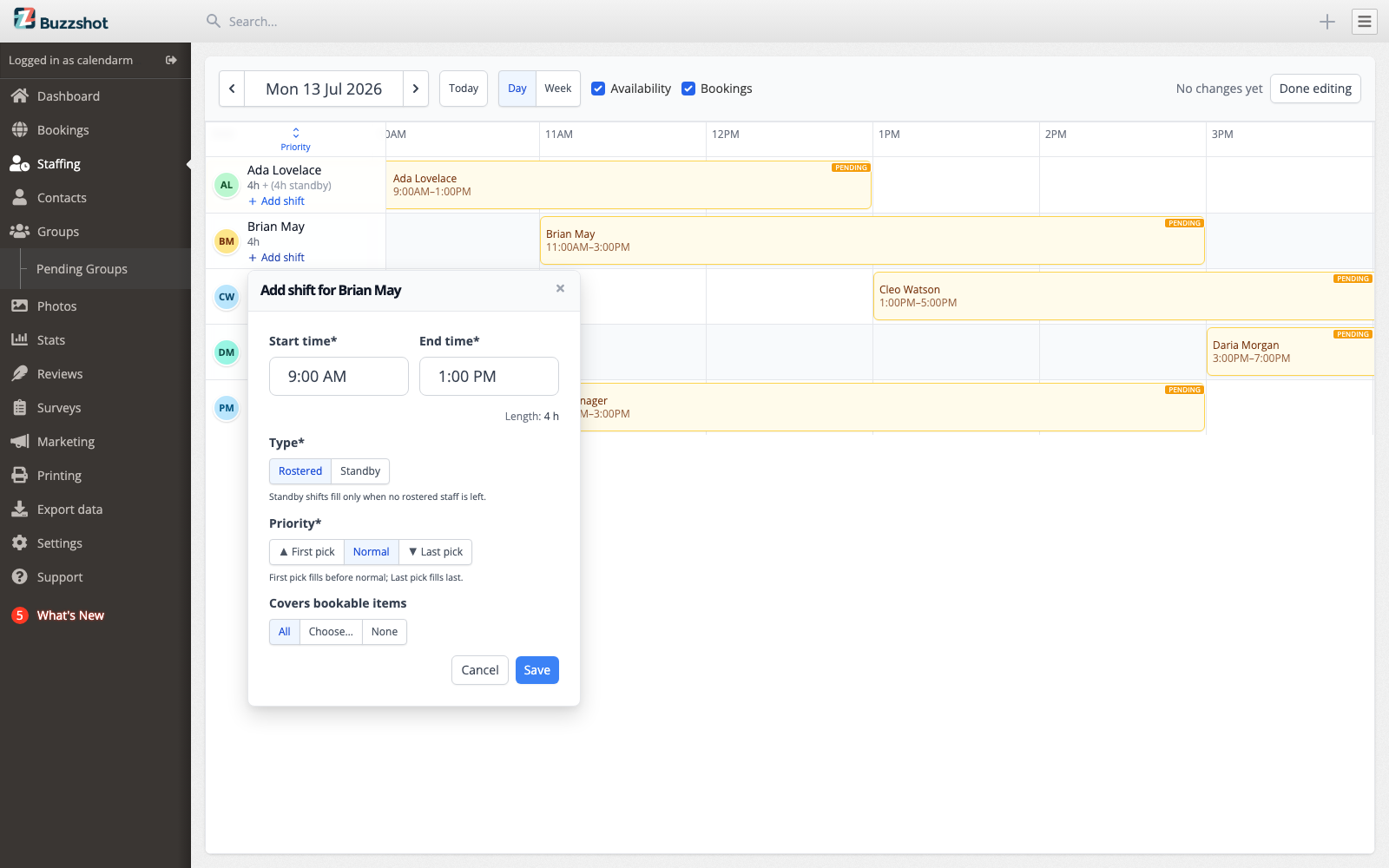Go to next day with right chevron
This screenshot has height=868, width=1389.
tap(416, 89)
